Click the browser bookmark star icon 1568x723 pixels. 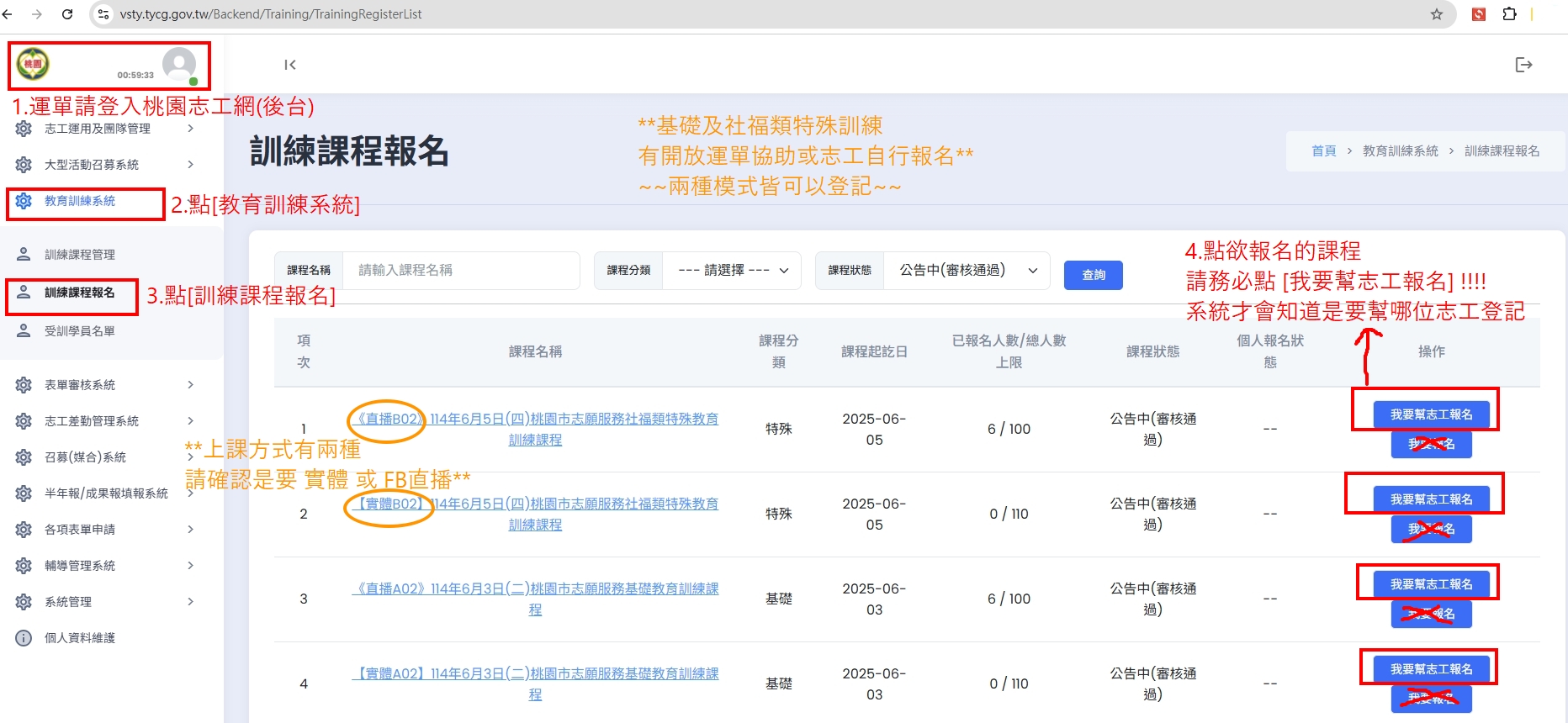click(1437, 14)
